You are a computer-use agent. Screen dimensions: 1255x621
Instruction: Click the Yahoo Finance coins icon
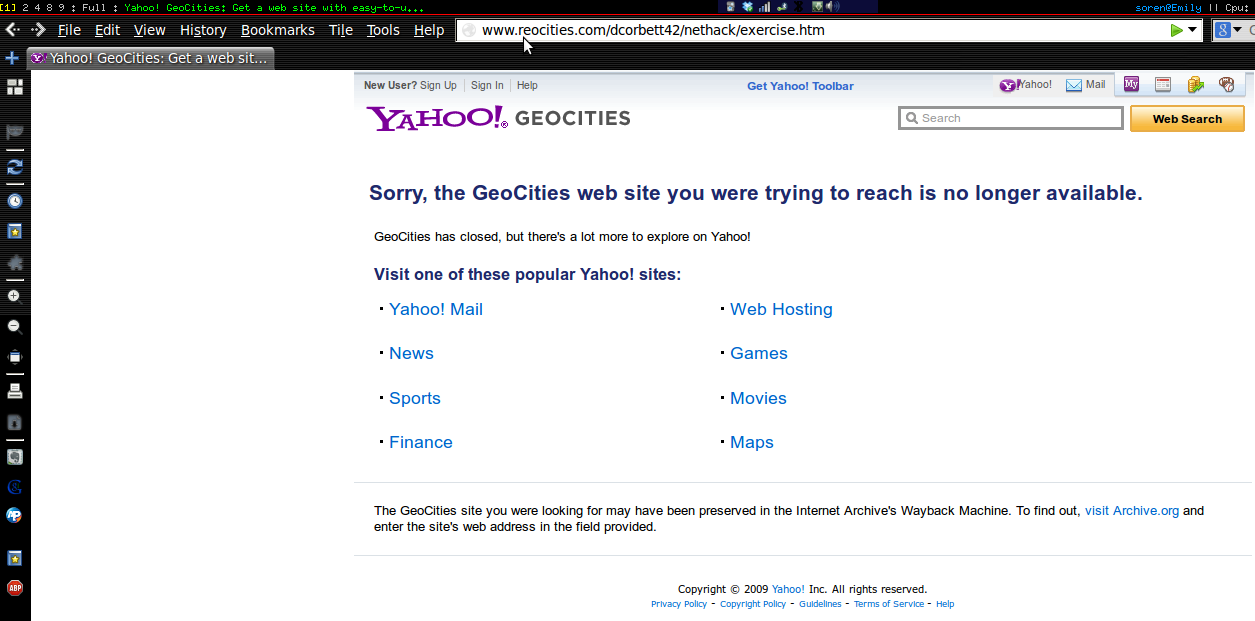1195,85
